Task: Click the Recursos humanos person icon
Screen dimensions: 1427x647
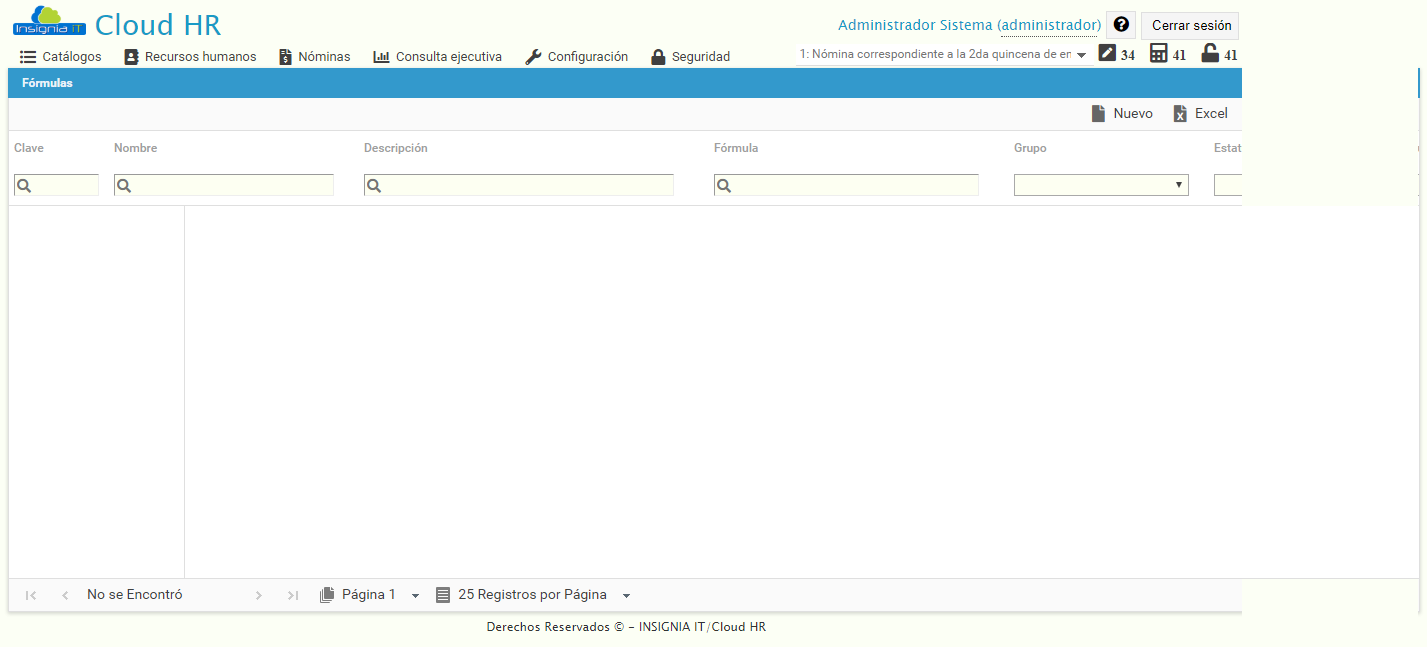Action: pyautogui.click(x=130, y=56)
